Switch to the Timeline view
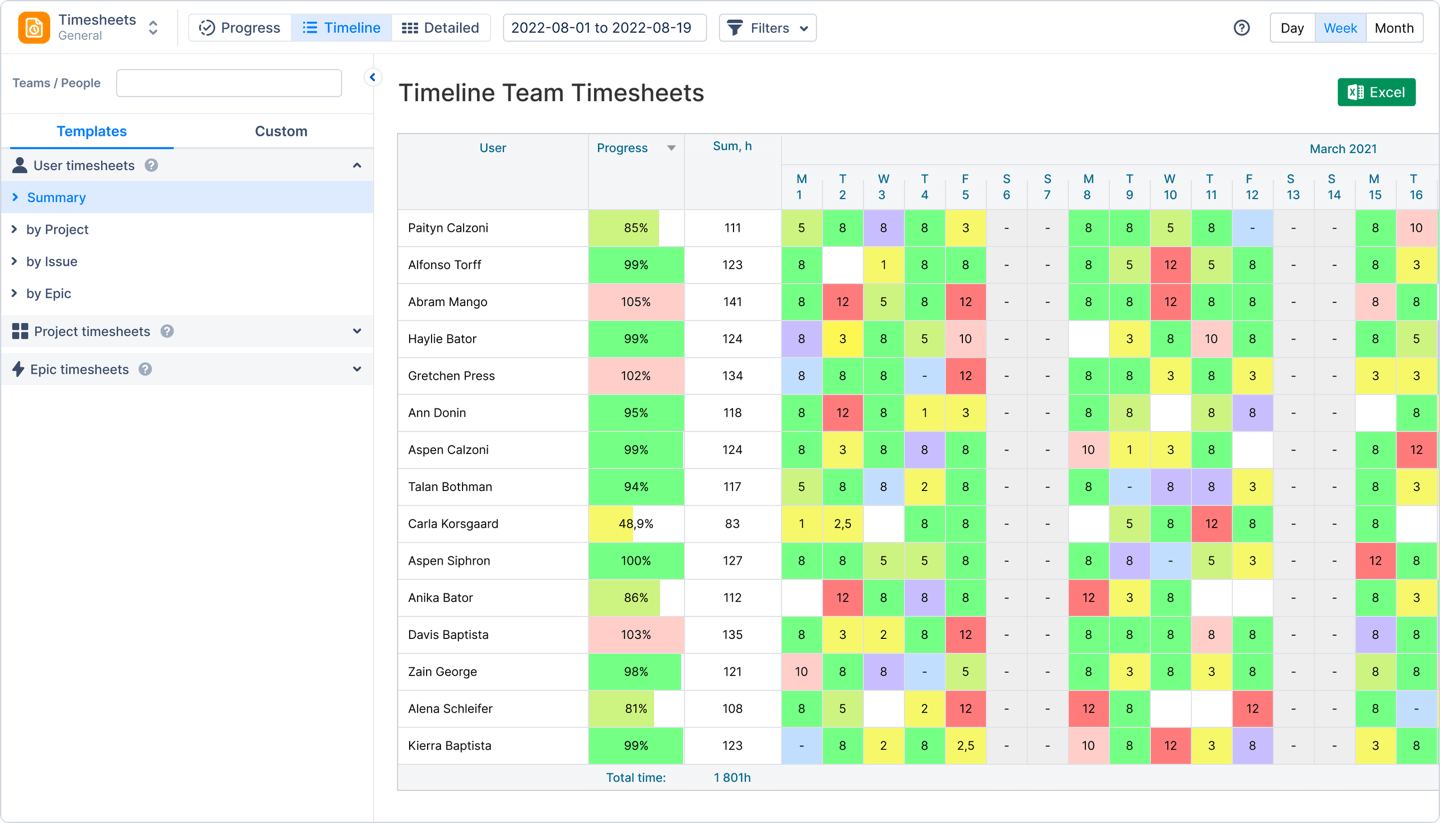Screen dimensions: 1440x823 [341, 28]
